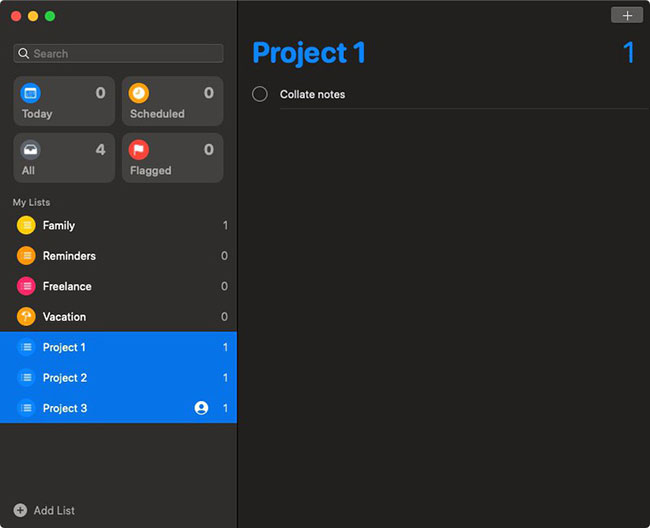Image resolution: width=650 pixels, height=528 pixels.
Task: Click the Collate notes reminder text
Action: tap(313, 94)
